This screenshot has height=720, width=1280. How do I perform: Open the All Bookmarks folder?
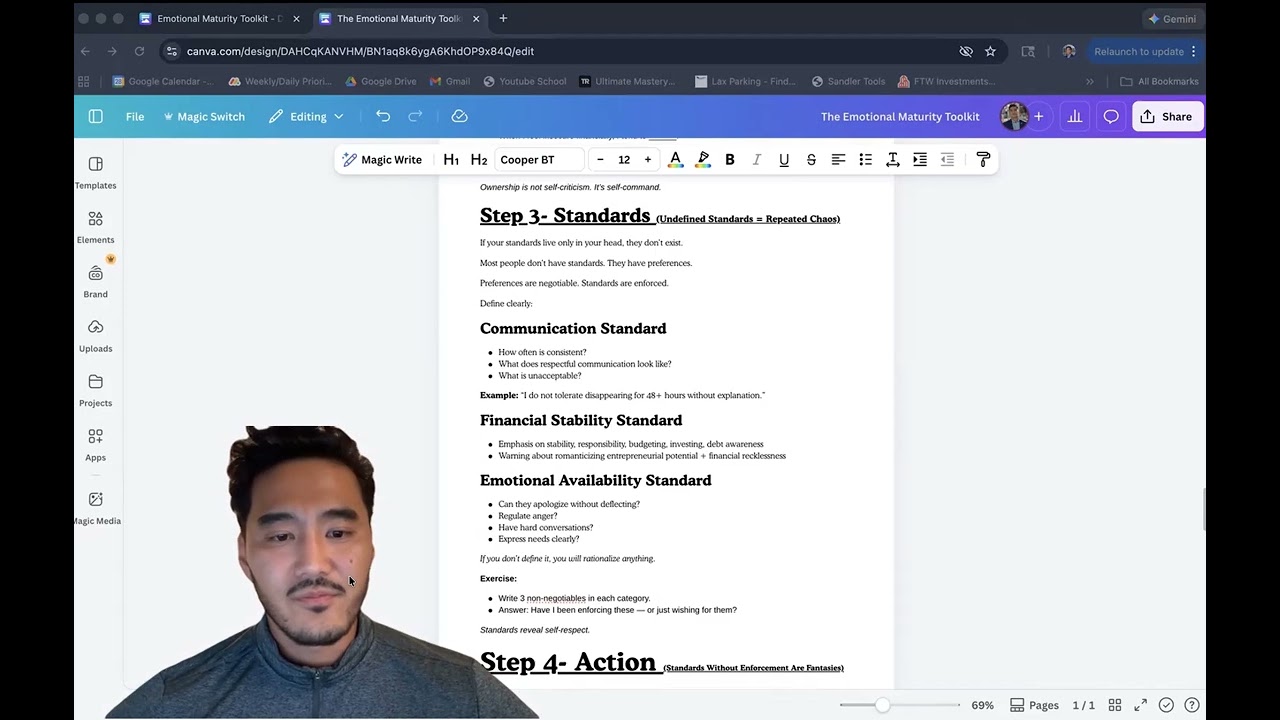point(1159,81)
